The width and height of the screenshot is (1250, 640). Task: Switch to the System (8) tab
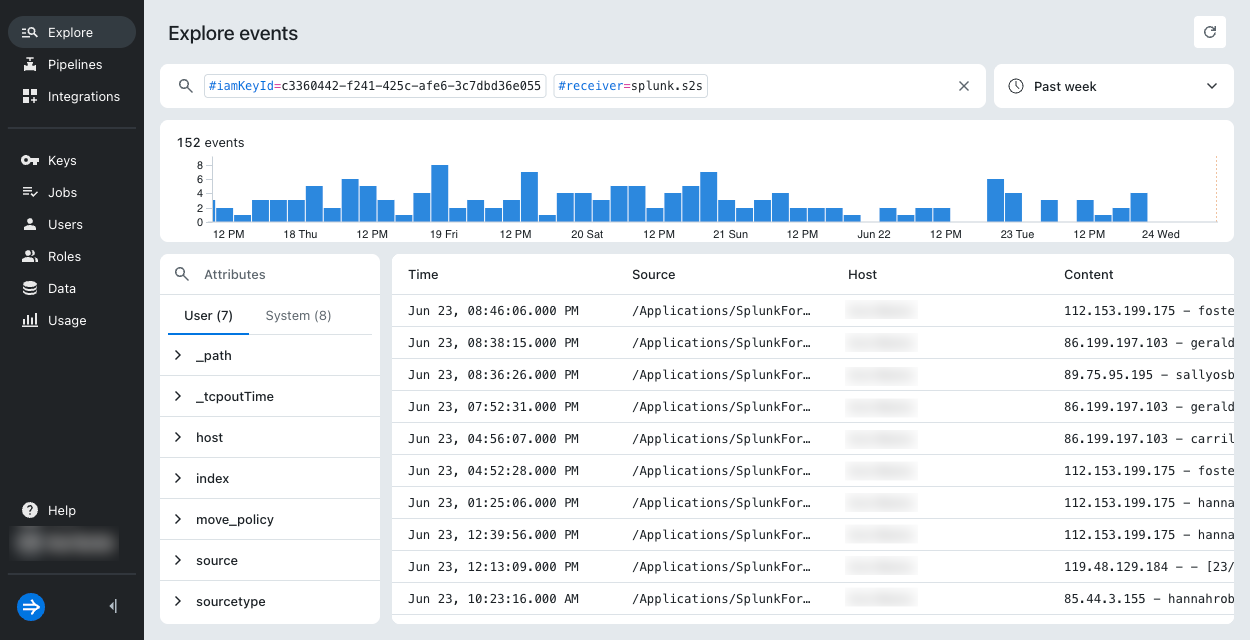(298, 315)
